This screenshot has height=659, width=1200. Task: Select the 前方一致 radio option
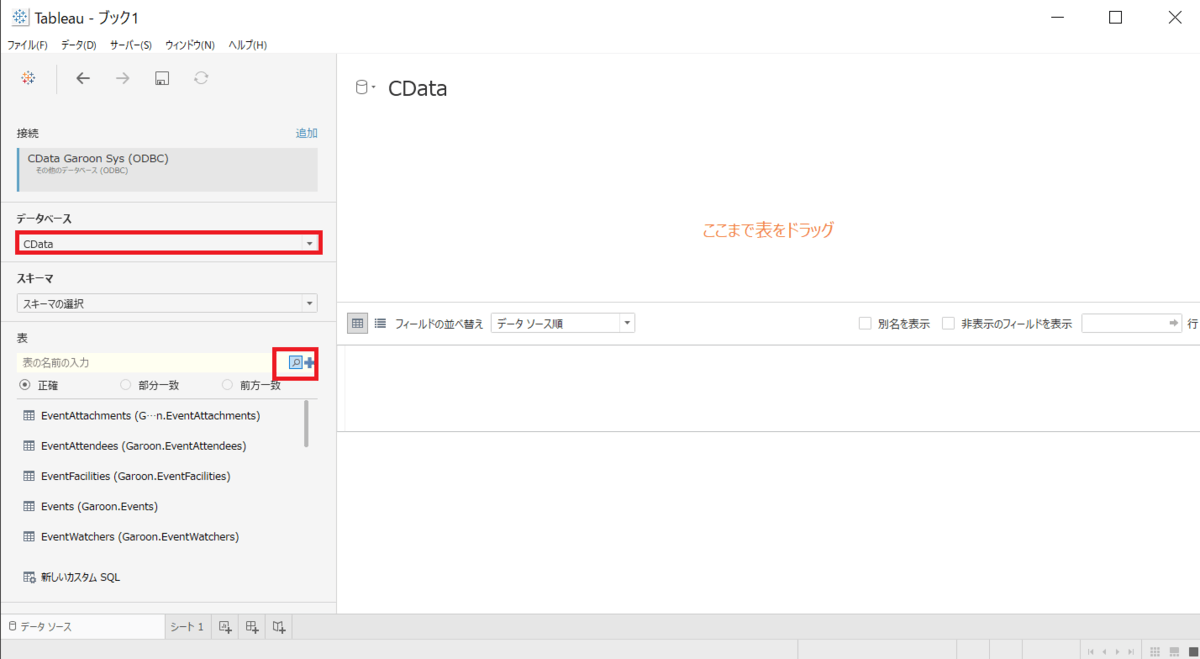(x=227, y=385)
